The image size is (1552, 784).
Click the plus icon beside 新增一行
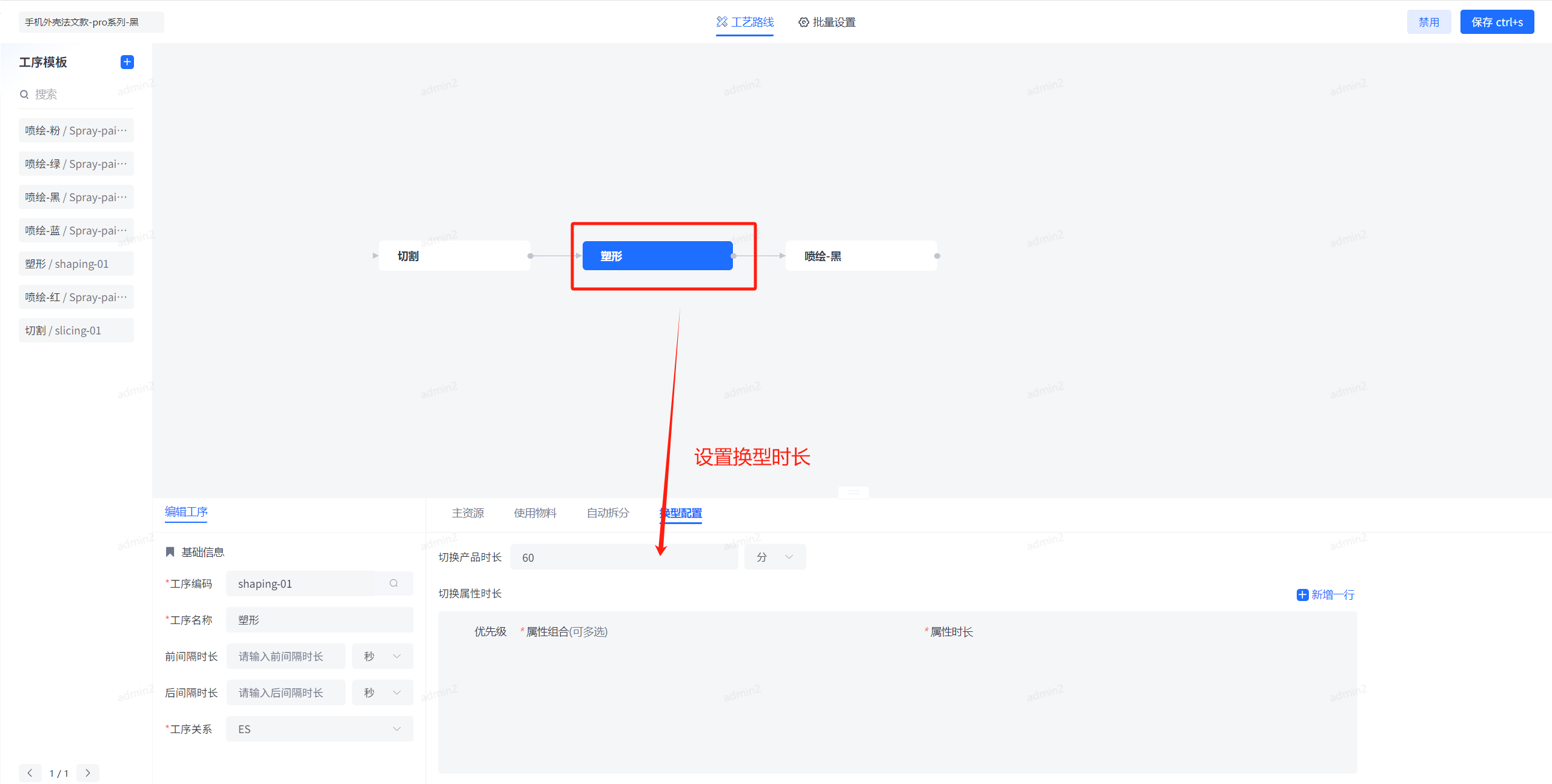pyautogui.click(x=1302, y=594)
